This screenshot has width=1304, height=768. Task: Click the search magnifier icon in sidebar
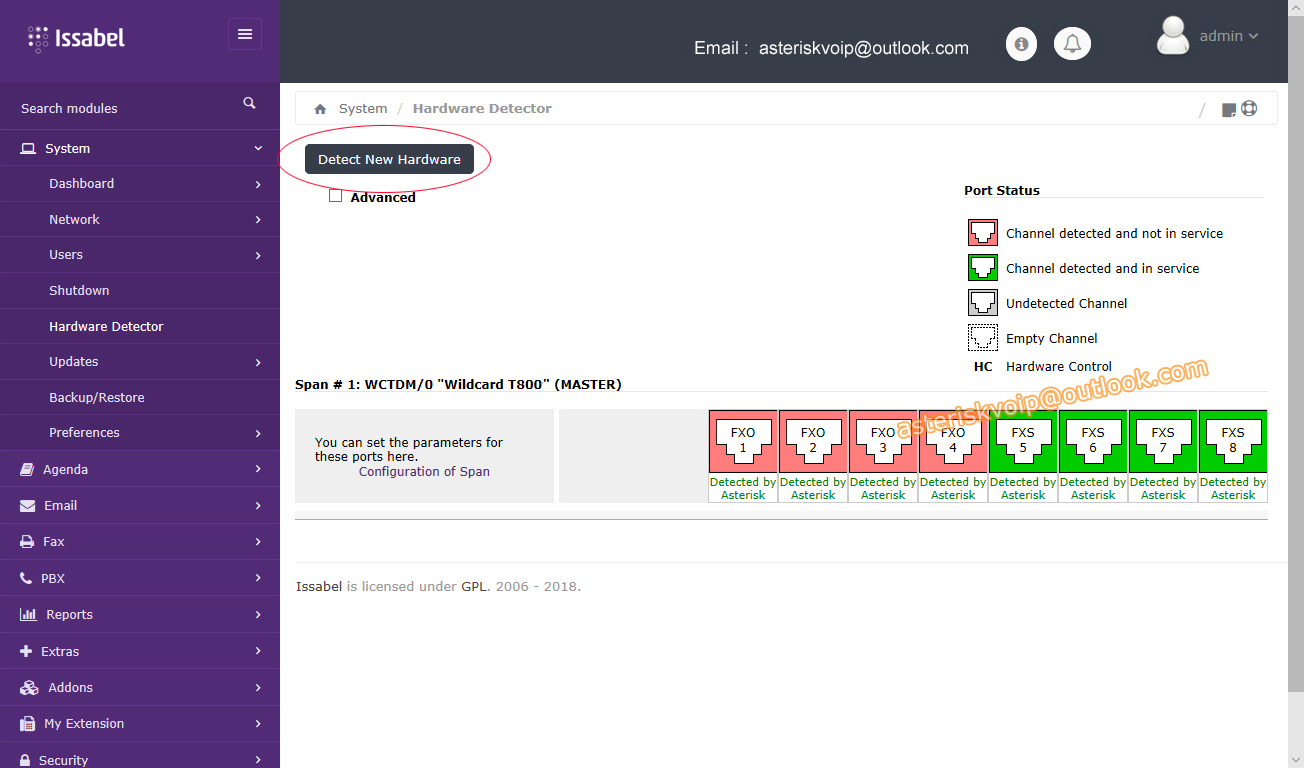249,103
